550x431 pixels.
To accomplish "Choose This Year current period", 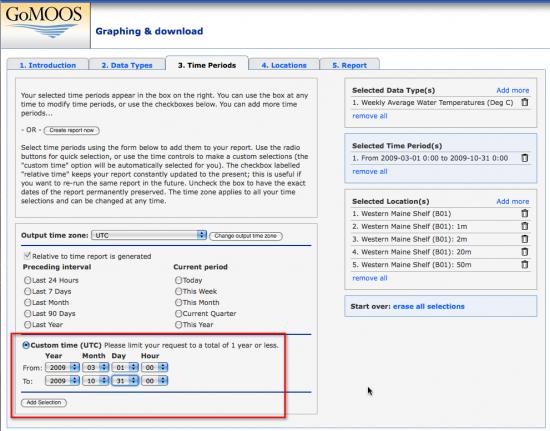I will (178, 325).
